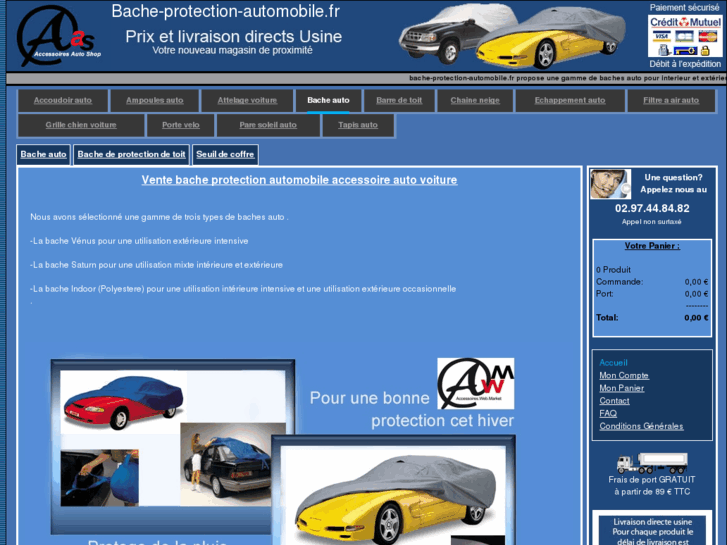Click the Bache-protection-automobile.fr site title
This screenshot has height=545, width=727.
tap(225, 11)
